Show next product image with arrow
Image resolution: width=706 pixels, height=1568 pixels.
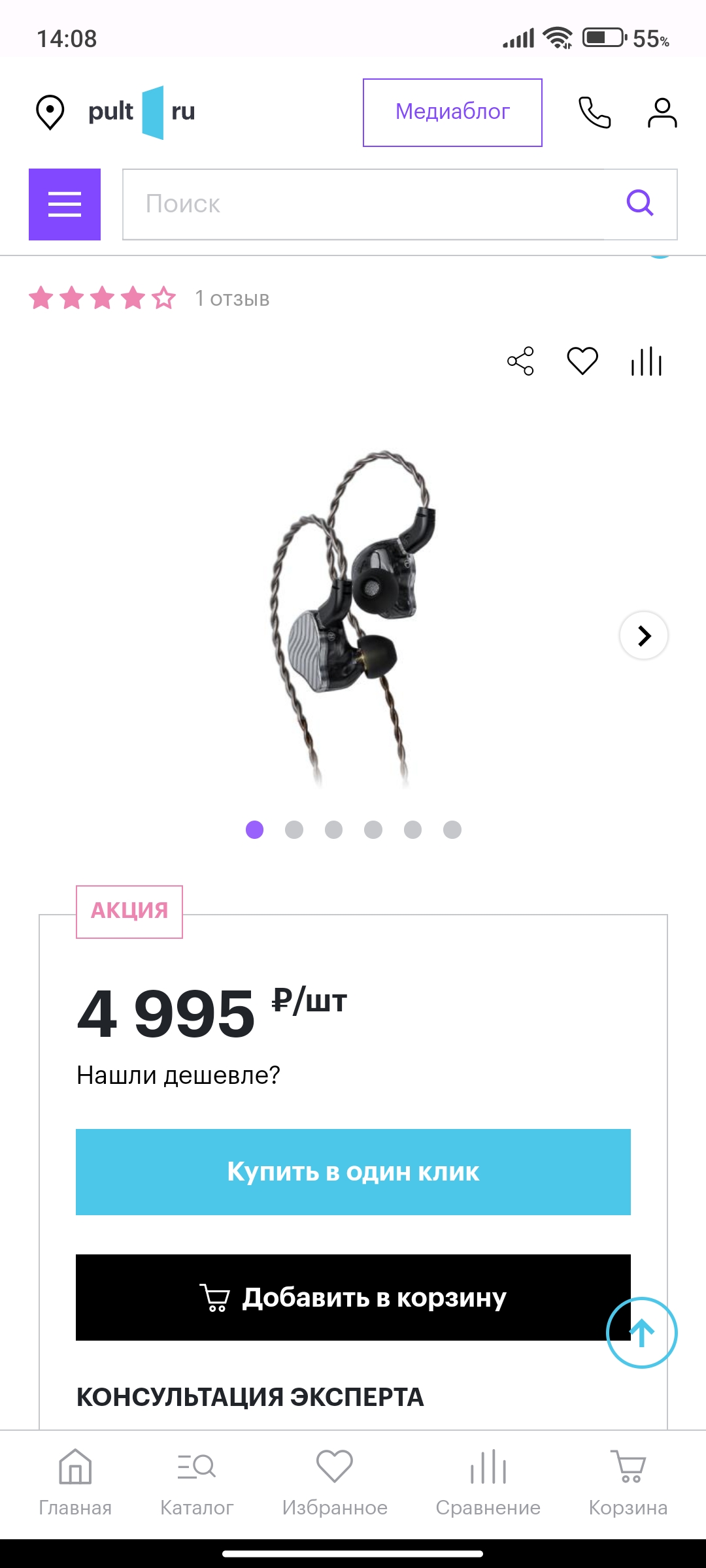[x=644, y=635]
